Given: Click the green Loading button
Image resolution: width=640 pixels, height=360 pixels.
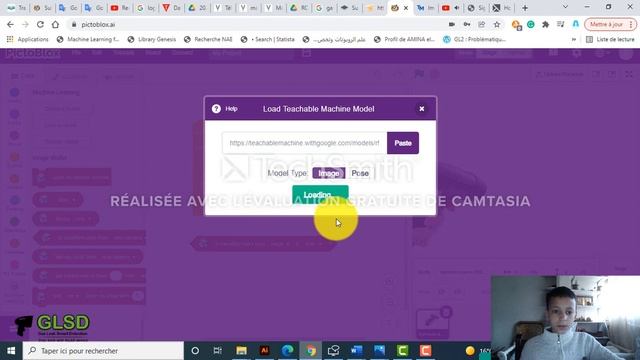Looking at the screenshot, I should [320, 195].
